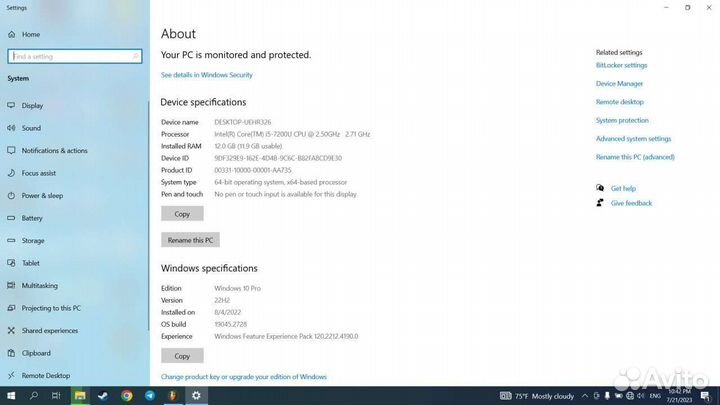This screenshot has height=405, width=720.
Task: Click Rename this PC (advanced) link
Action: tap(636, 157)
